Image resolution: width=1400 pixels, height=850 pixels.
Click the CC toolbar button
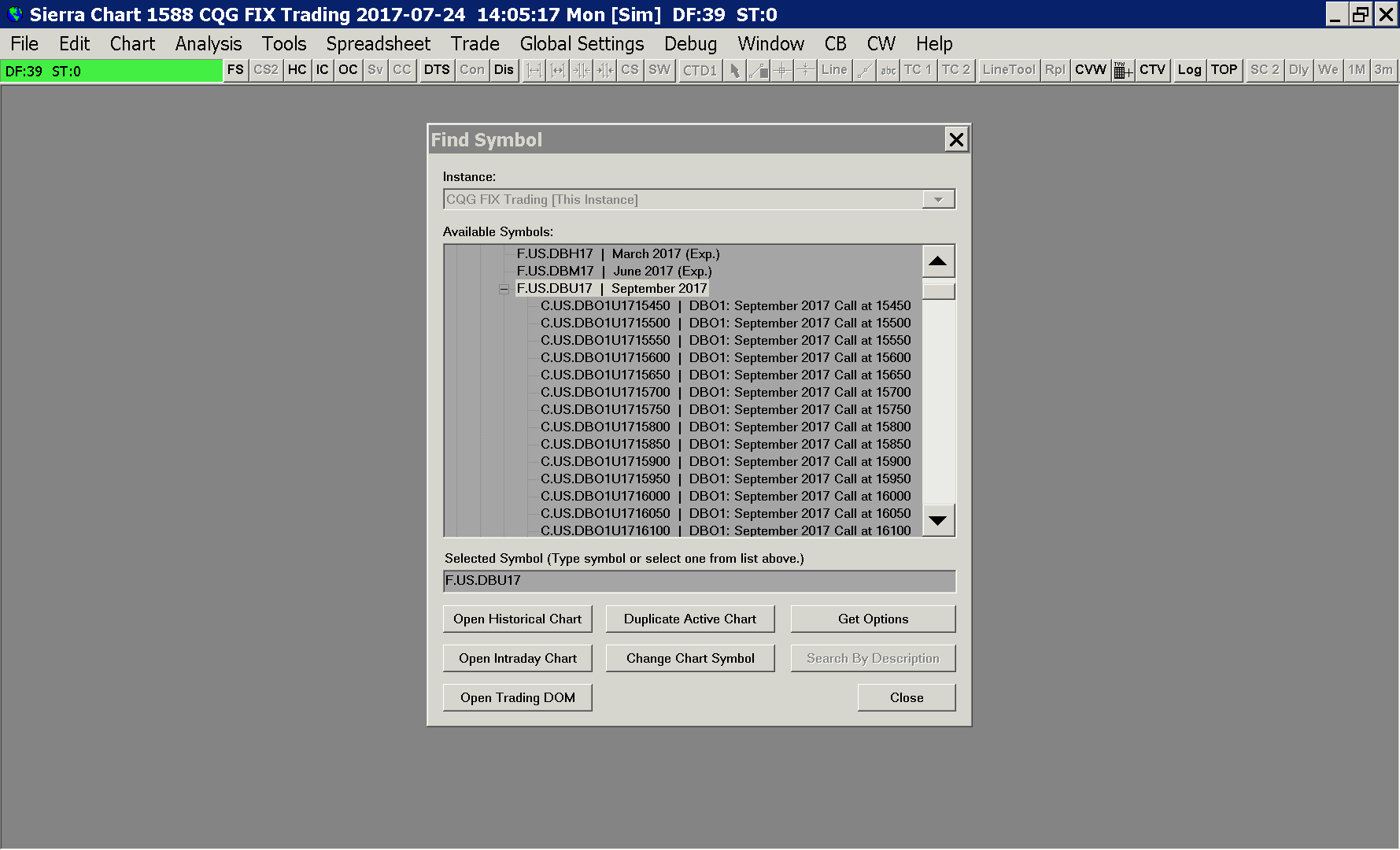tap(402, 70)
